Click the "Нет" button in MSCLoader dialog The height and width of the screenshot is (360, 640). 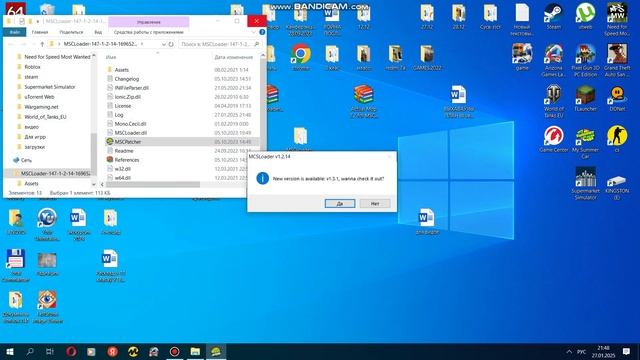[x=375, y=203]
